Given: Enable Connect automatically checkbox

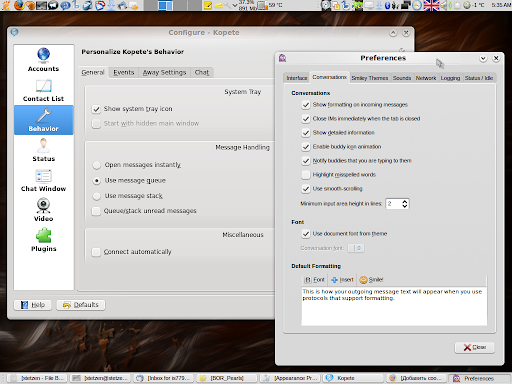Looking at the screenshot, I should (x=96, y=252).
